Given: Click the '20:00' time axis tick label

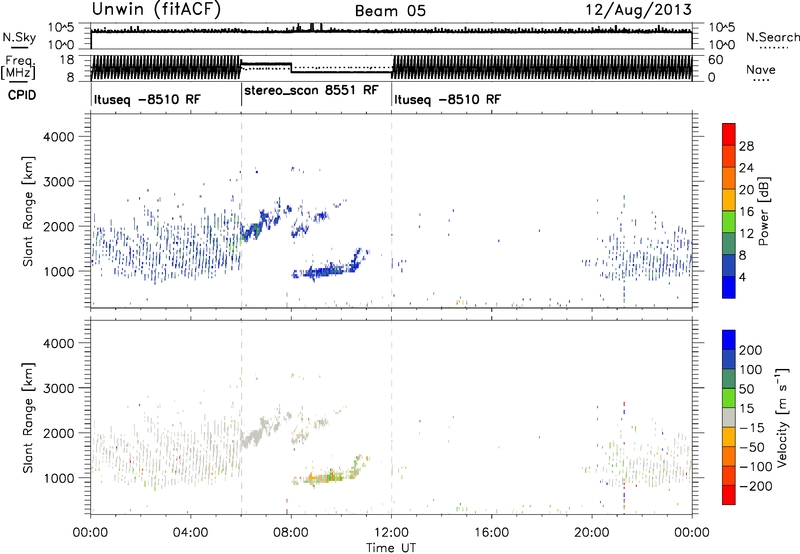Looking at the screenshot, I should pos(592,533).
